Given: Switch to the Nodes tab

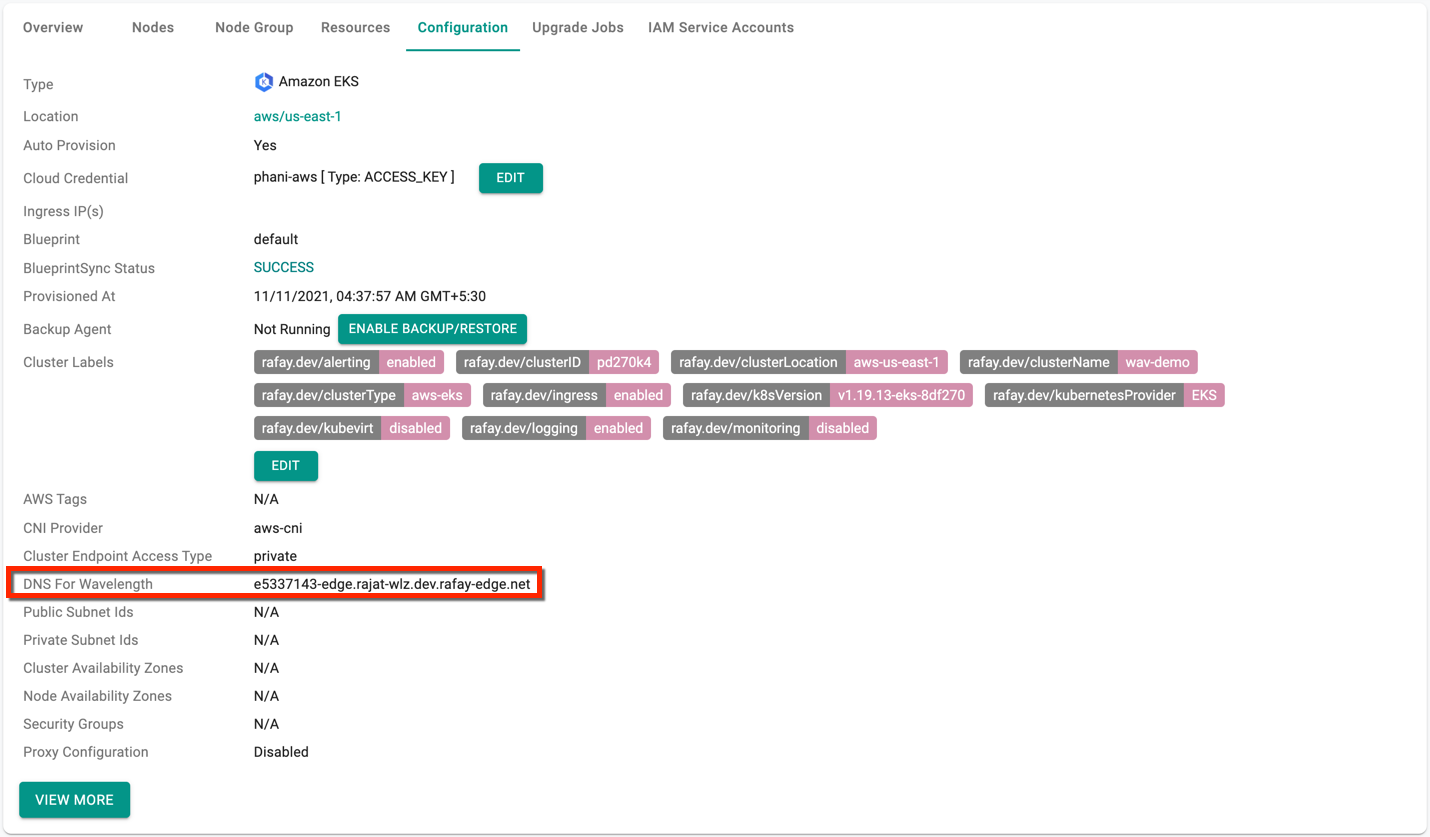Looking at the screenshot, I should pos(153,27).
